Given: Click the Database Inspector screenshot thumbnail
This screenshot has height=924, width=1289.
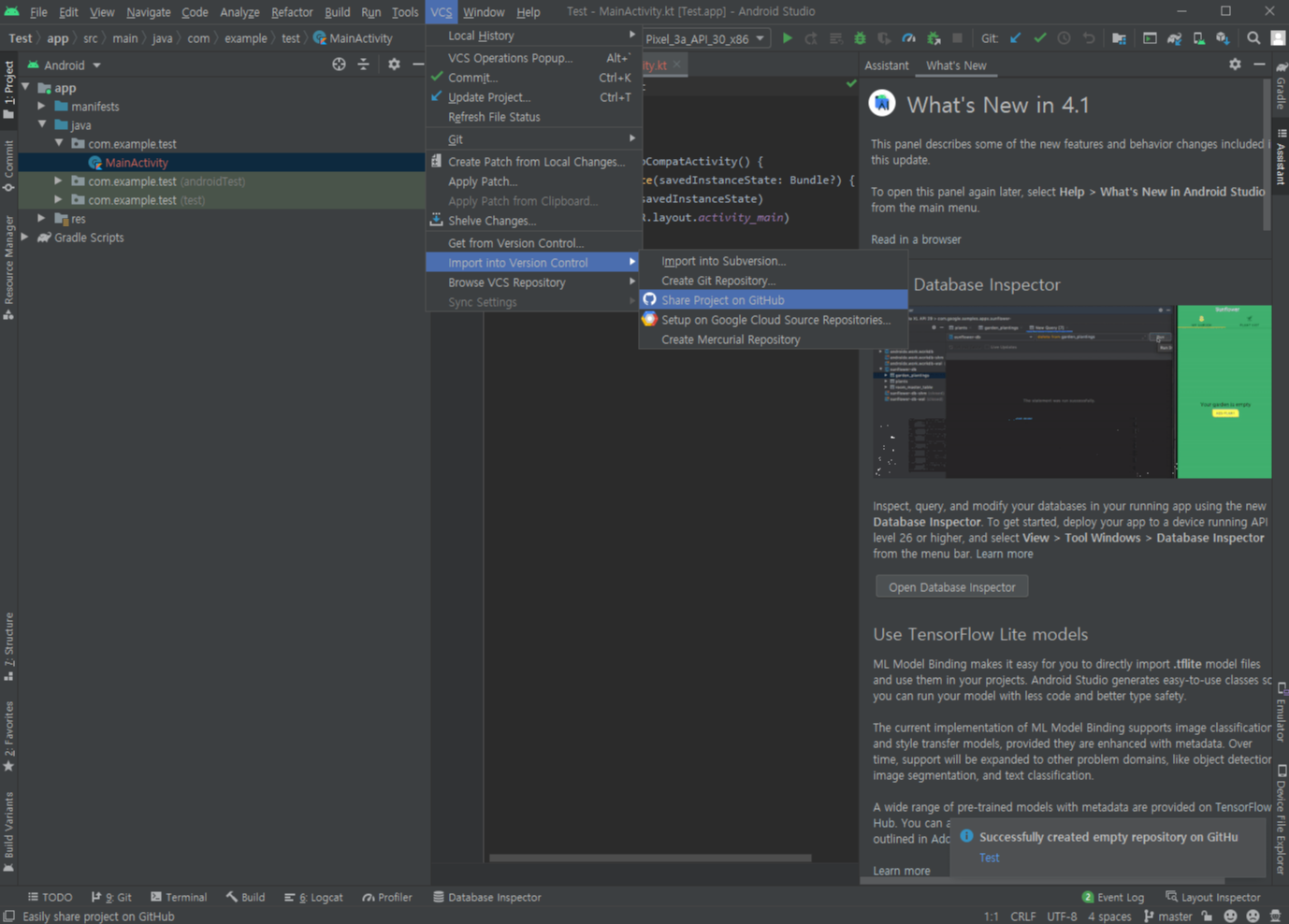Looking at the screenshot, I should (1072, 391).
